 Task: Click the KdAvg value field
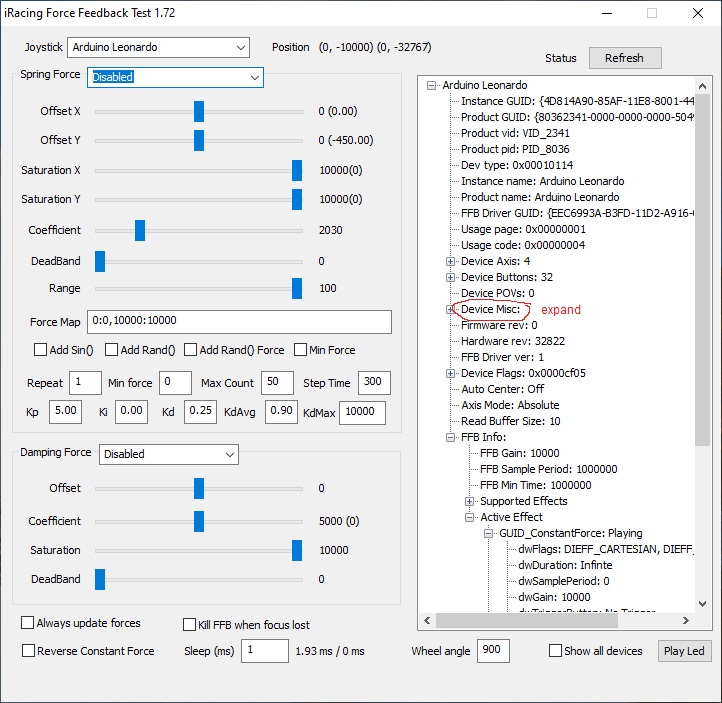pos(281,412)
